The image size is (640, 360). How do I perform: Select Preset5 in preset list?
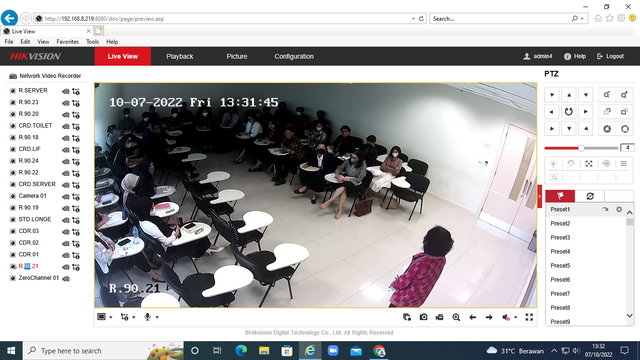560,266
